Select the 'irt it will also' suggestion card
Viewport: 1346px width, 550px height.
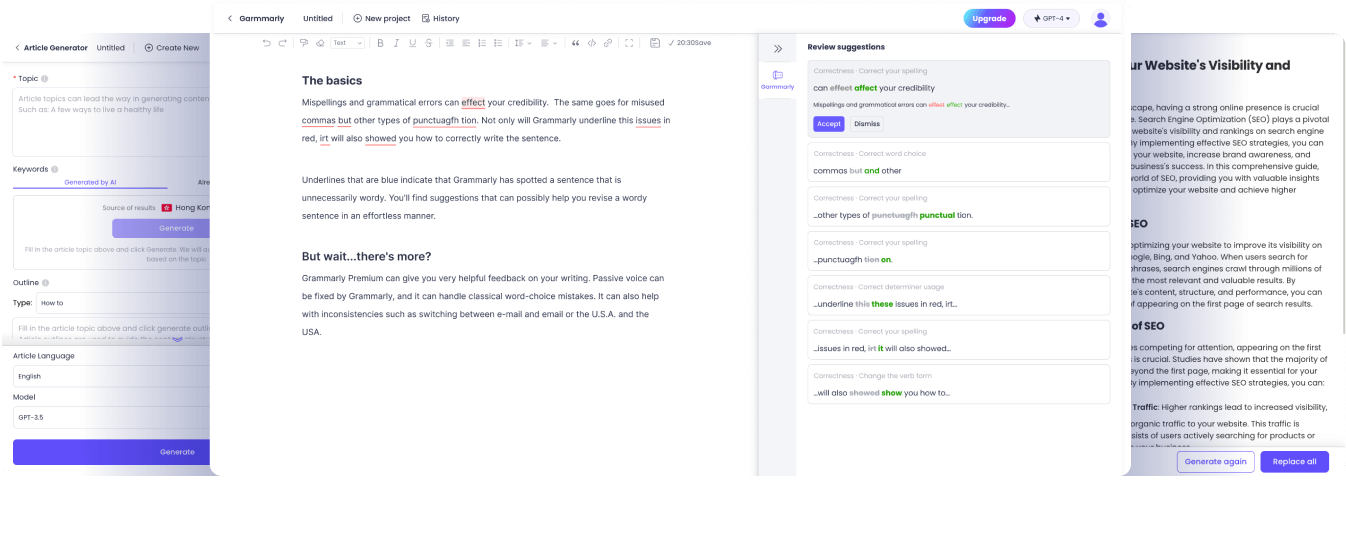(958, 340)
